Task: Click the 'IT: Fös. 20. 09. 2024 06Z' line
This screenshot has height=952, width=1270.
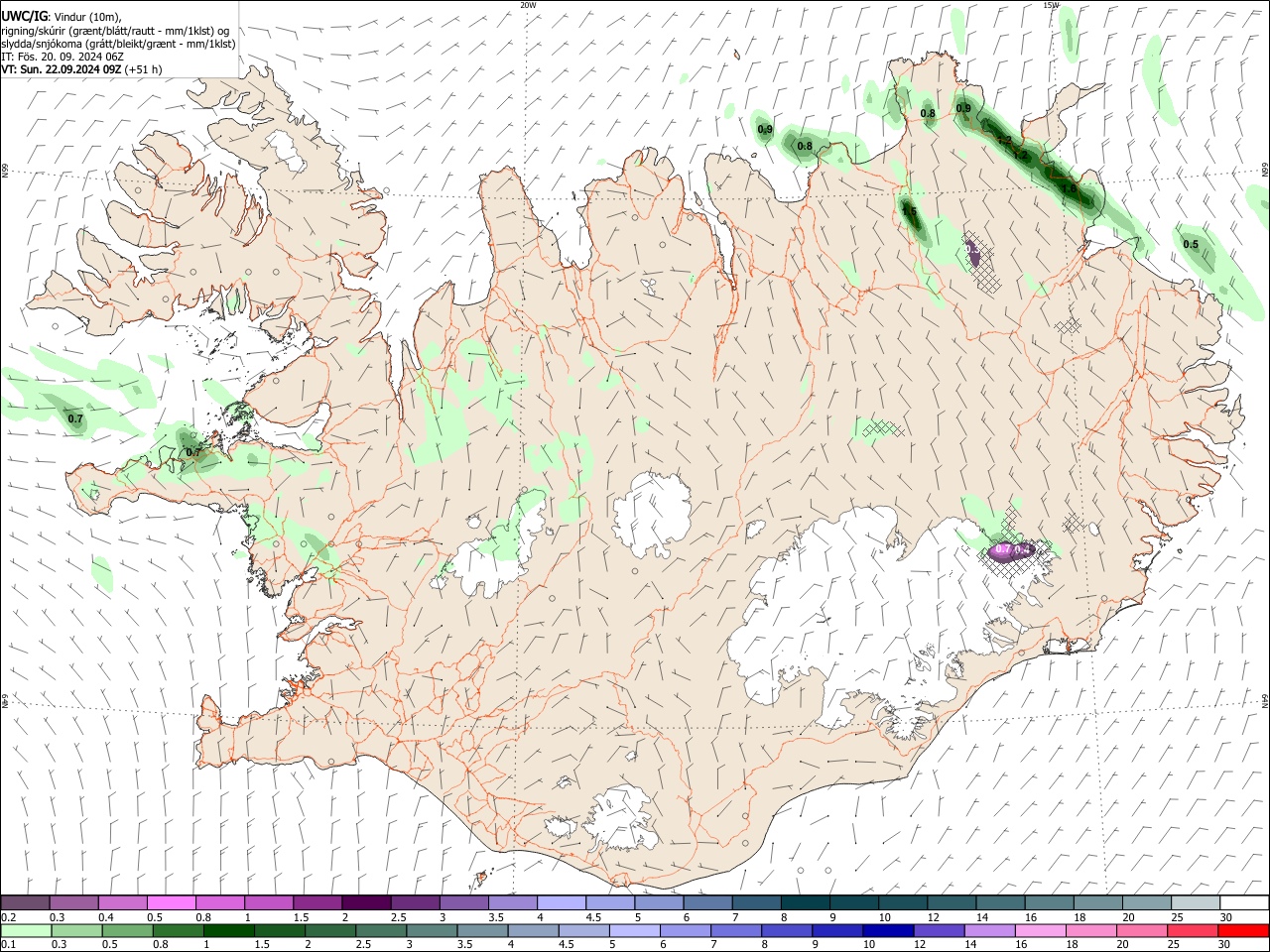Action: (62, 57)
